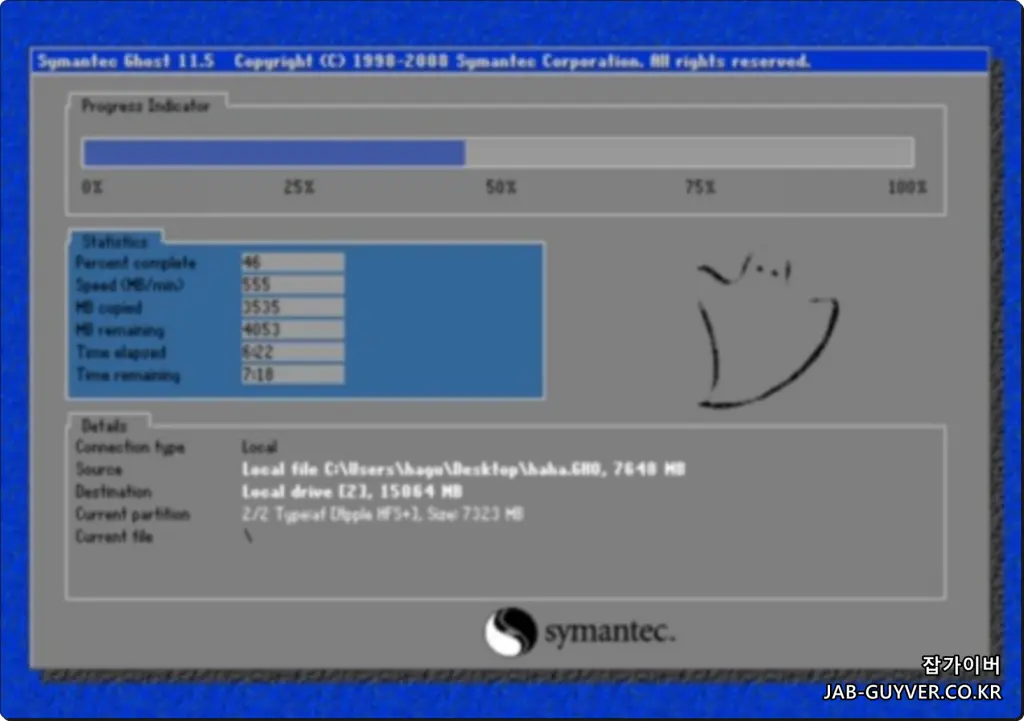The height and width of the screenshot is (721, 1024).
Task: Click the MB copied label
Action: pos(109,308)
